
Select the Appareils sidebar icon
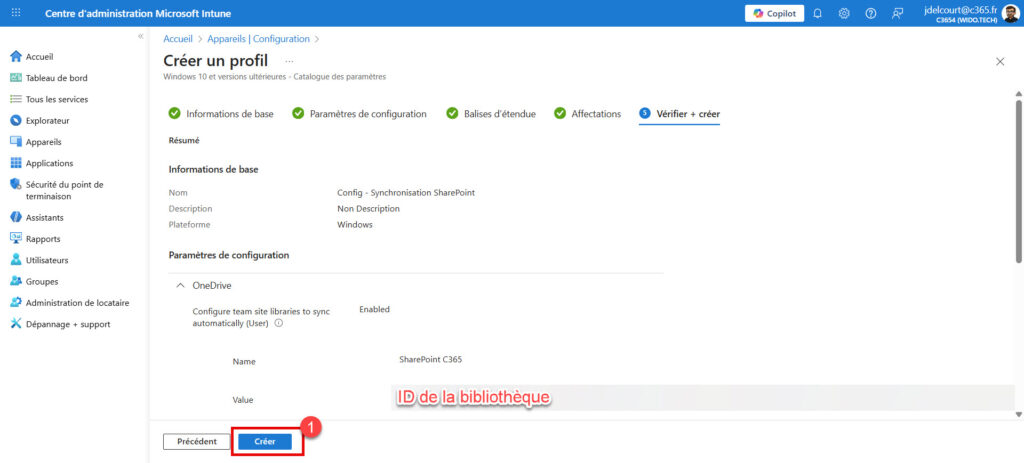pyautogui.click(x=16, y=142)
